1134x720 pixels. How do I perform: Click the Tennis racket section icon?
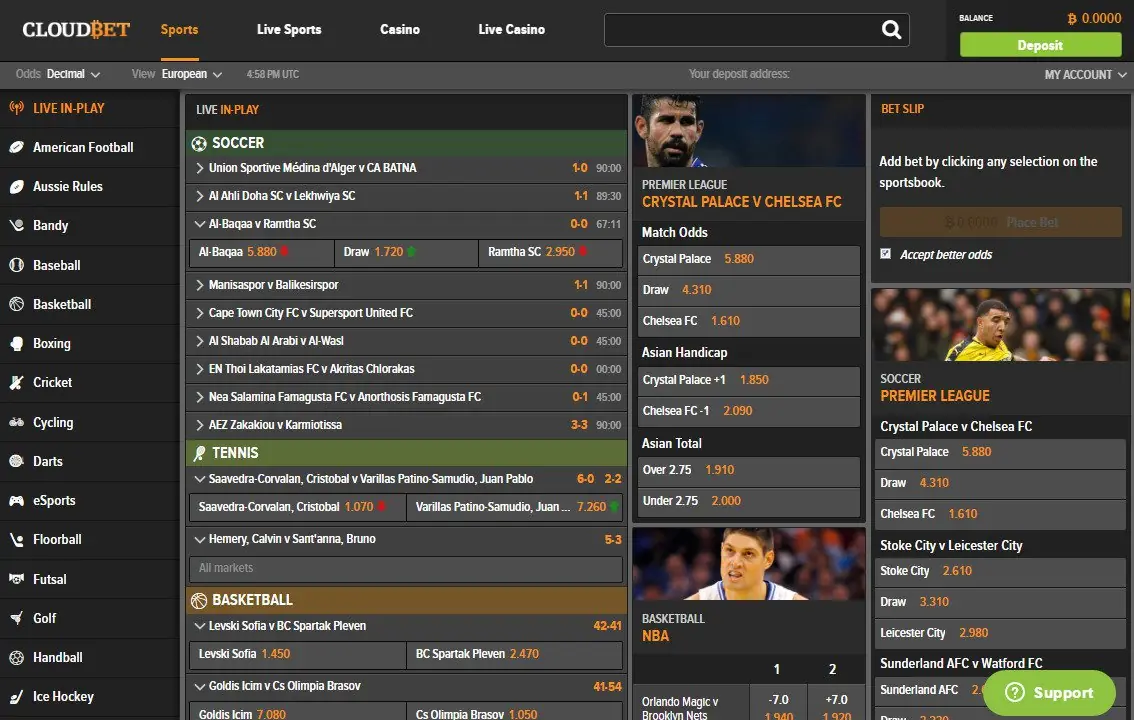tap(199, 453)
